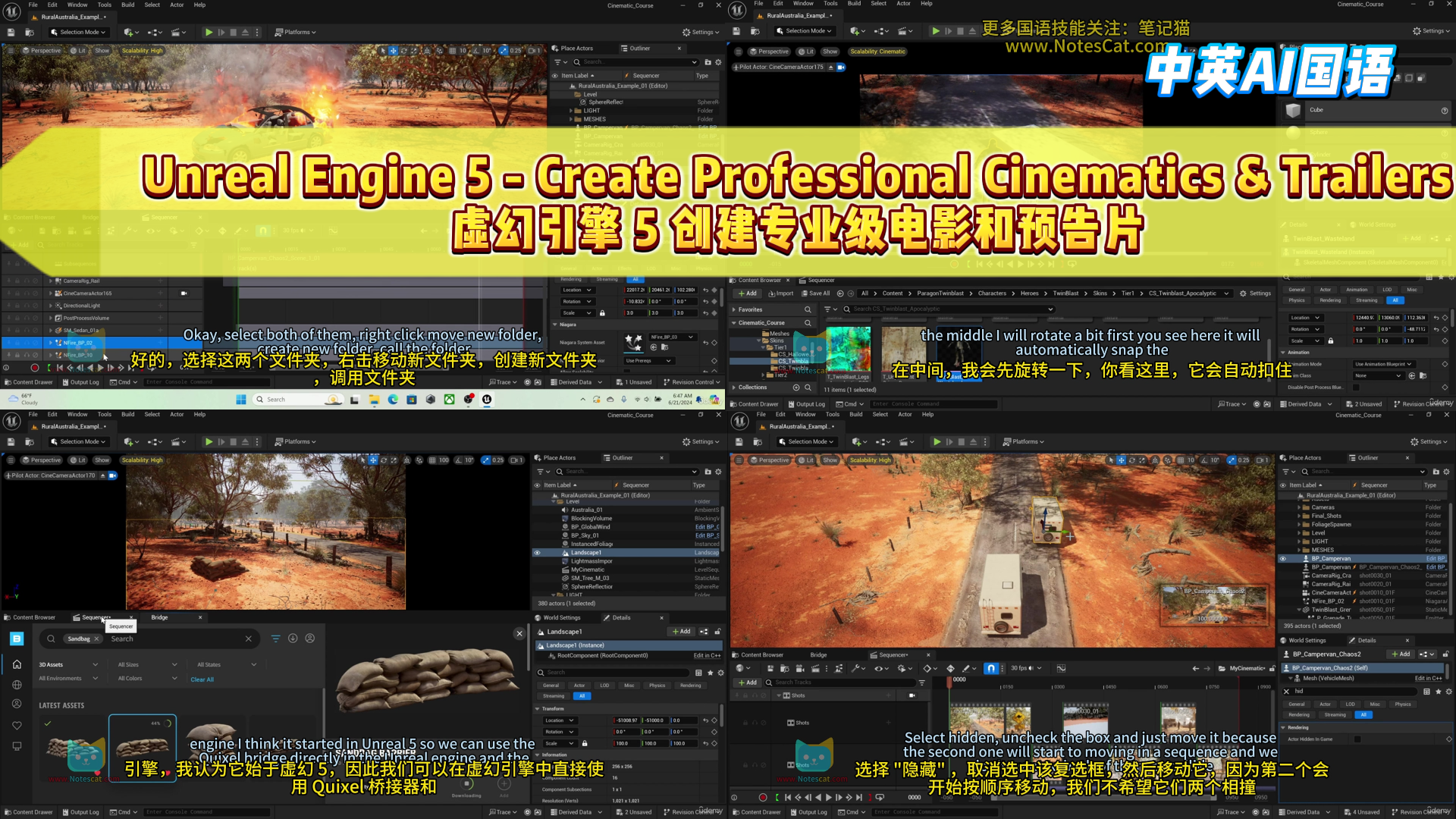Open Bridge globe browse icon in sidebar
The height and width of the screenshot is (819, 1456).
pyautogui.click(x=17, y=685)
